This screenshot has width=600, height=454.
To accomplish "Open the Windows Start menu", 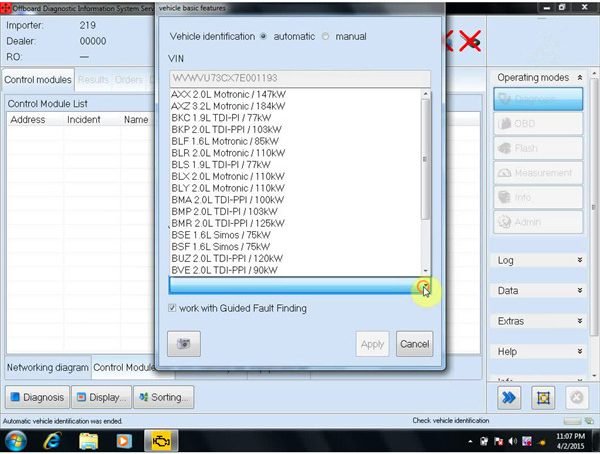I will (16, 441).
